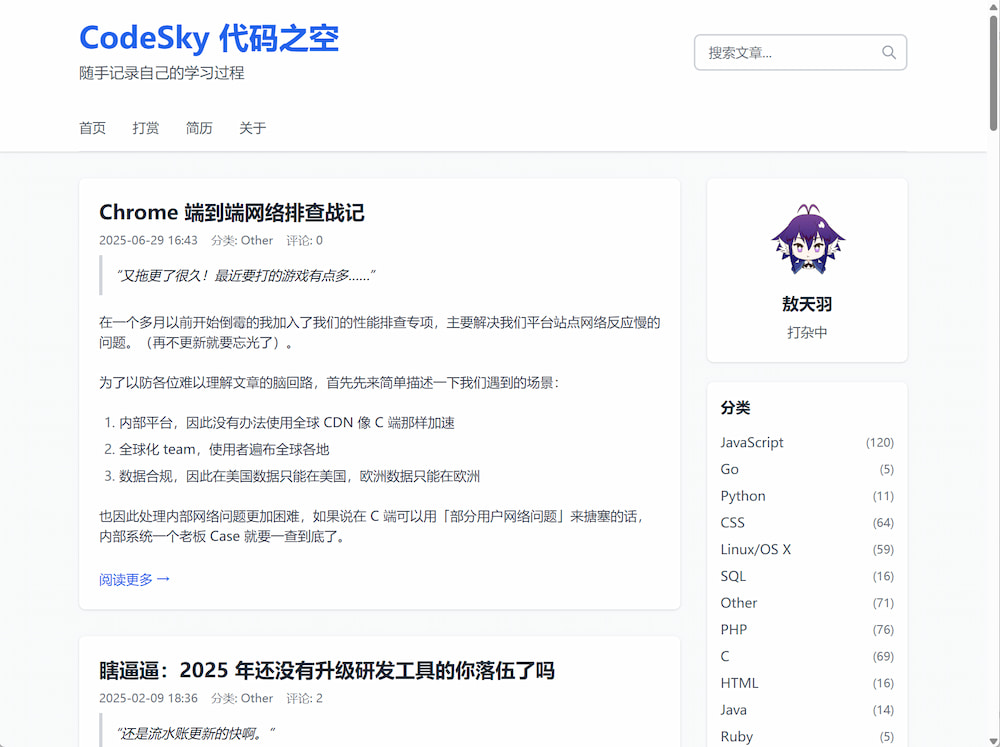Open the post Chrome 端到端网络排查战记
1000x747 pixels.
[x=232, y=212]
